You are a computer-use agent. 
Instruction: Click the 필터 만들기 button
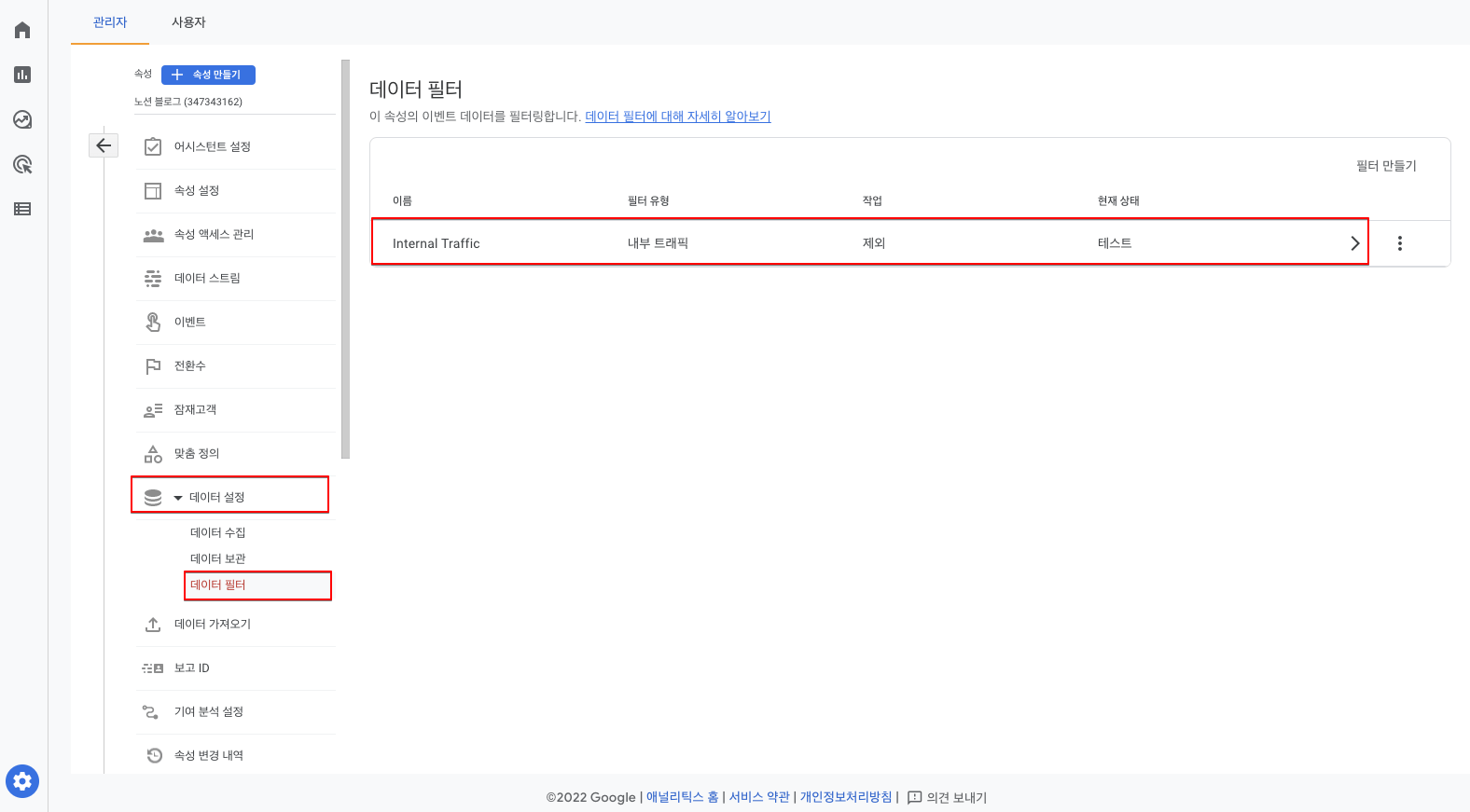(x=1386, y=166)
